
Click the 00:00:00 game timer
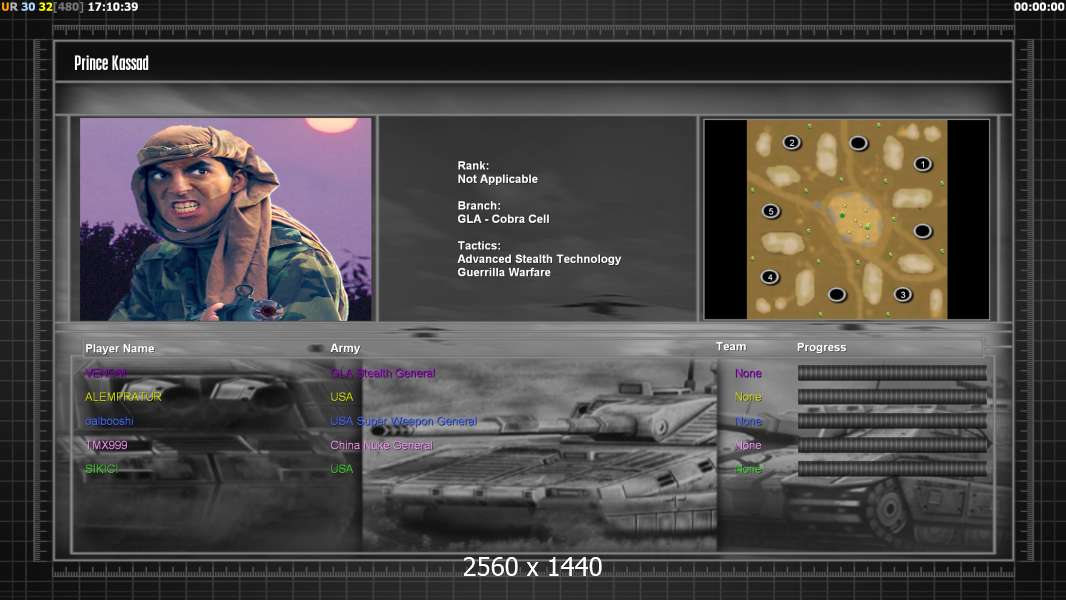[x=1039, y=7]
